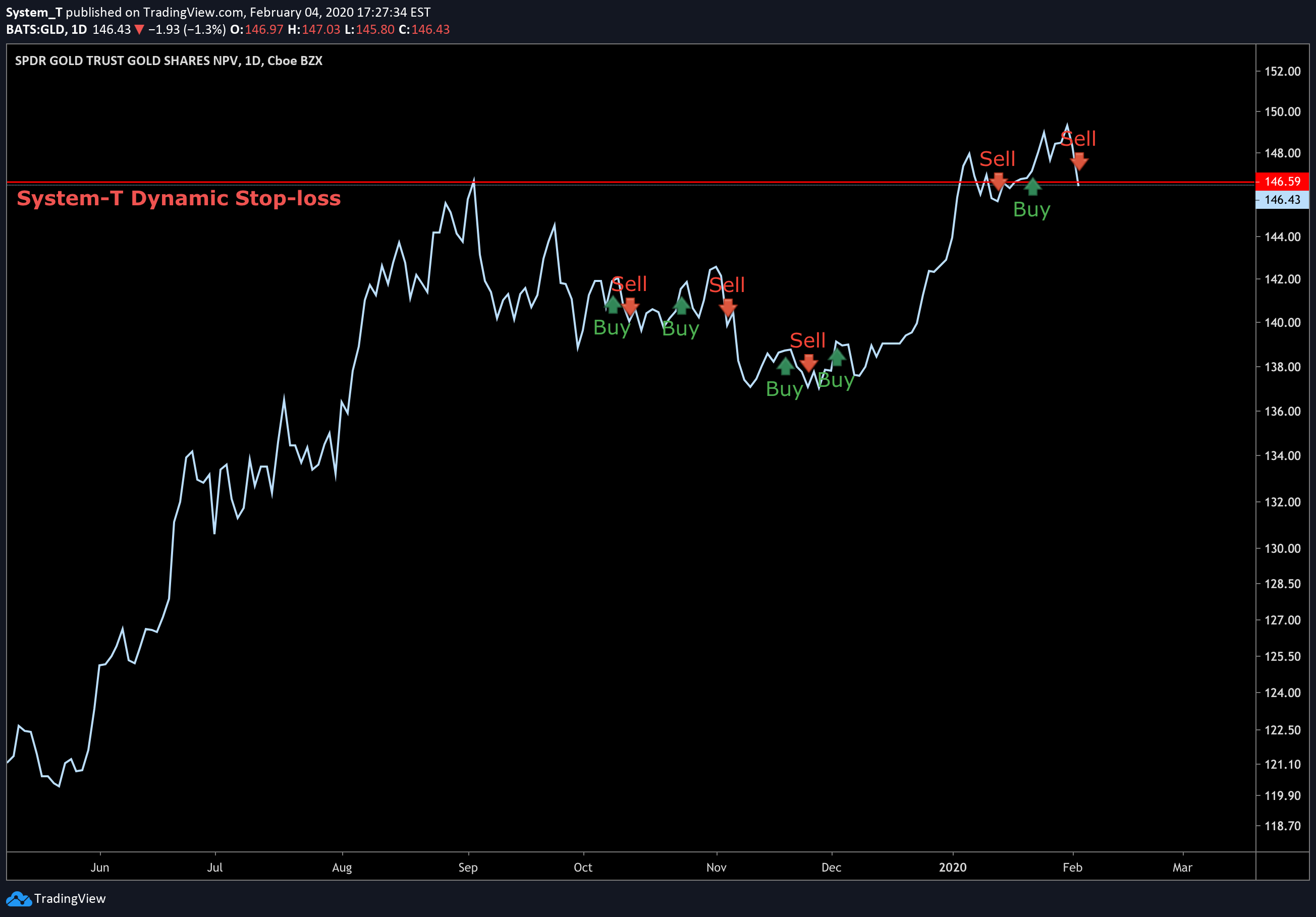
Task: Click the high value H:147.03
Action: point(314,30)
